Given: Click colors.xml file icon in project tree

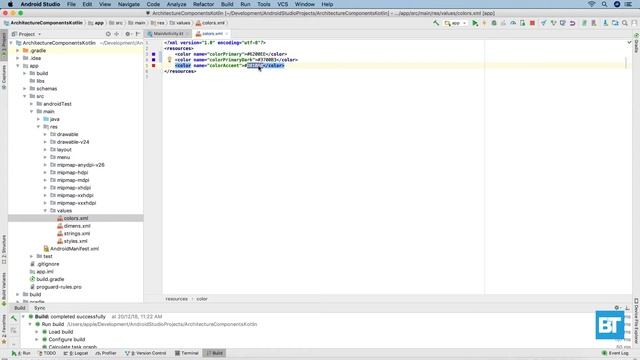Looking at the screenshot, I should tap(60, 218).
